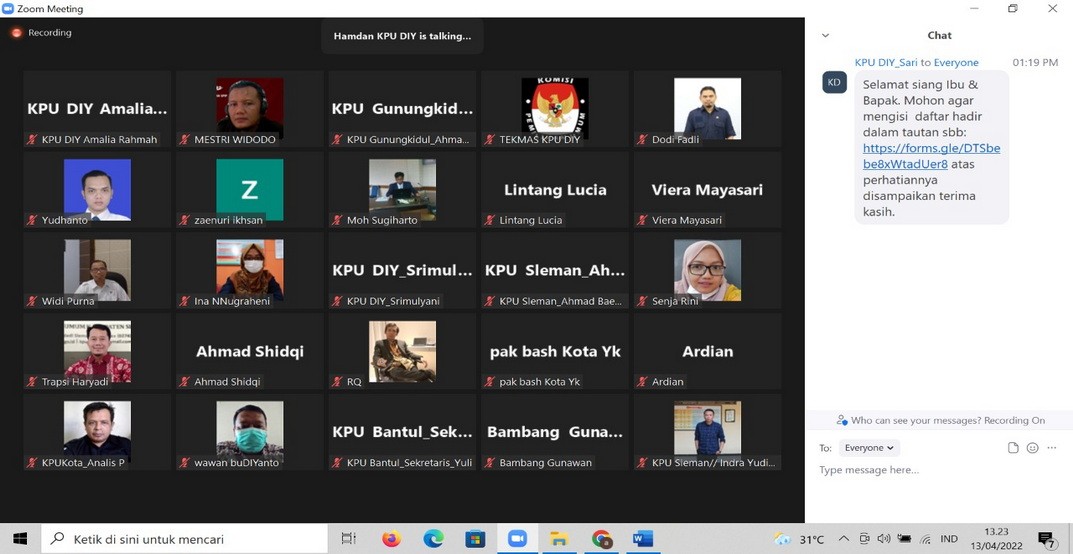Launch Microsoft Edge from the taskbar

pos(433,539)
